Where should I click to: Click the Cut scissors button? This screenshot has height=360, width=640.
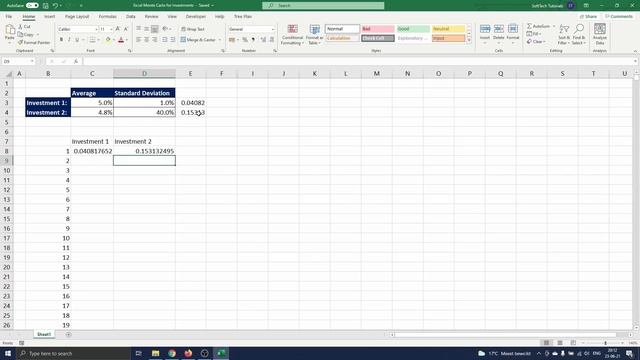pyautogui.click(x=24, y=27)
